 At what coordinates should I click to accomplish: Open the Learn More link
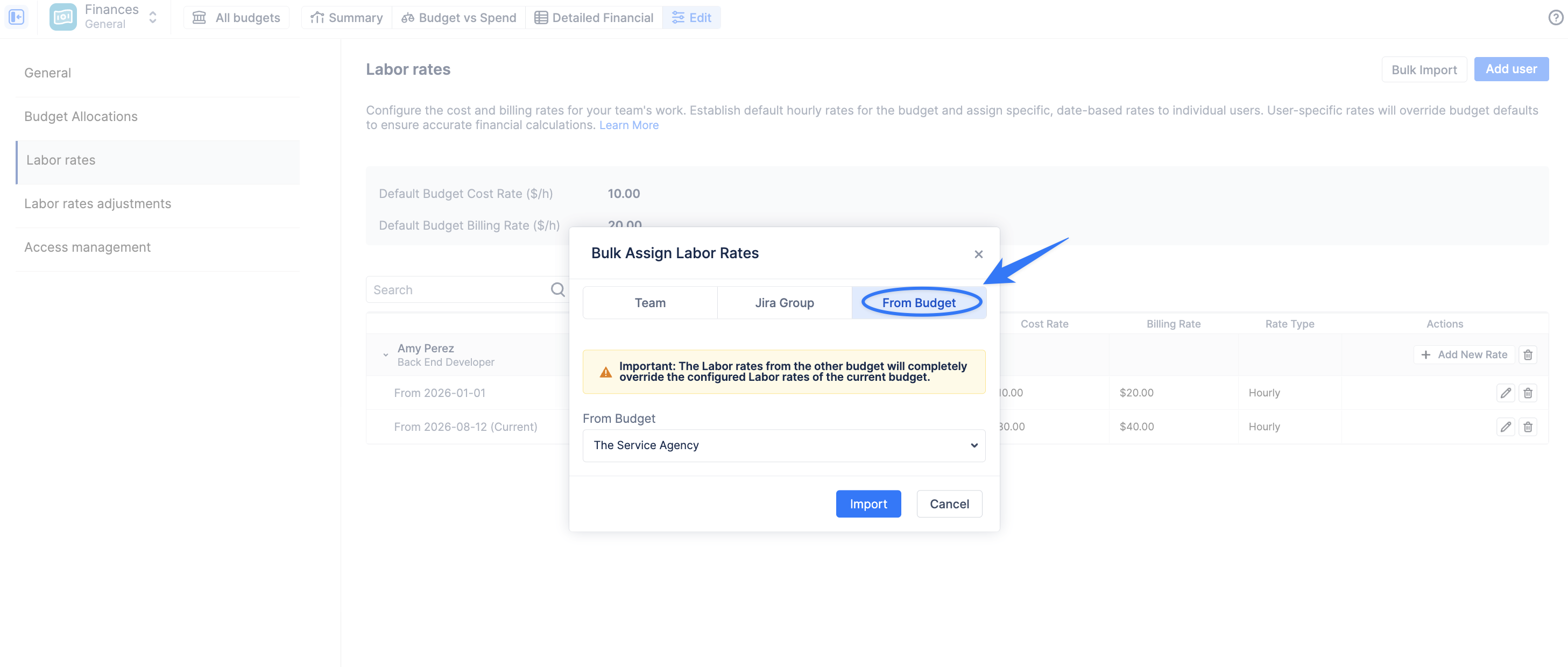629,125
